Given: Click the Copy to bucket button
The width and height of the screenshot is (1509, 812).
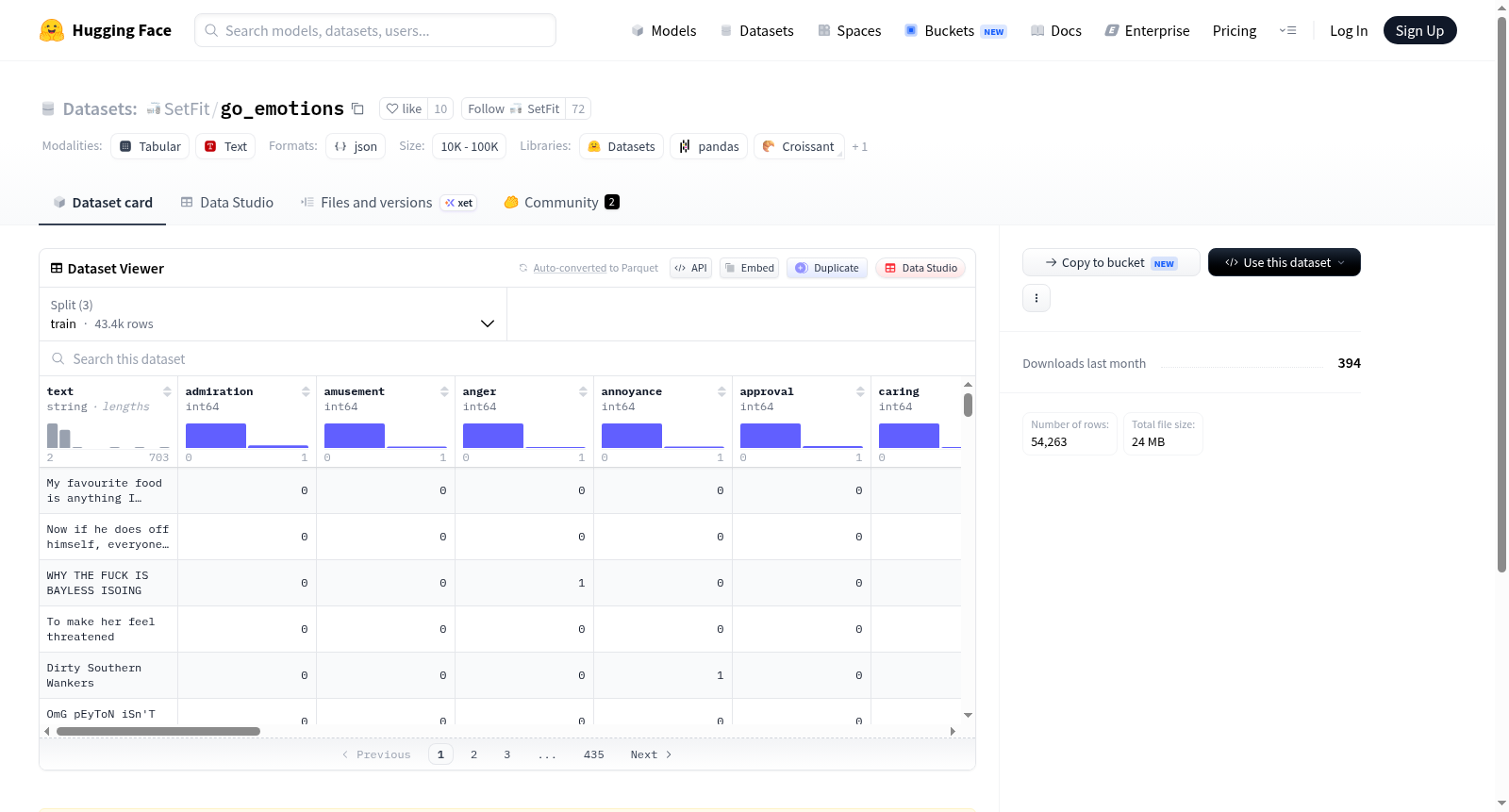Looking at the screenshot, I should point(1111,262).
